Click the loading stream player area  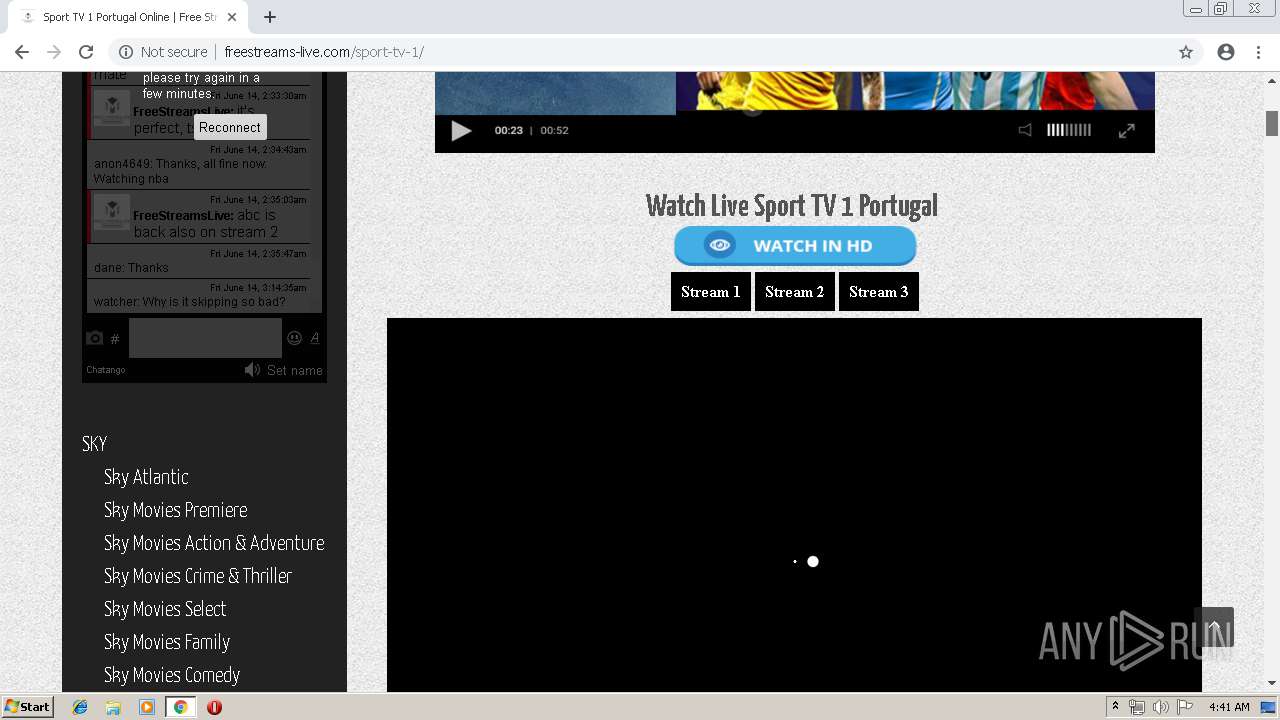click(794, 505)
